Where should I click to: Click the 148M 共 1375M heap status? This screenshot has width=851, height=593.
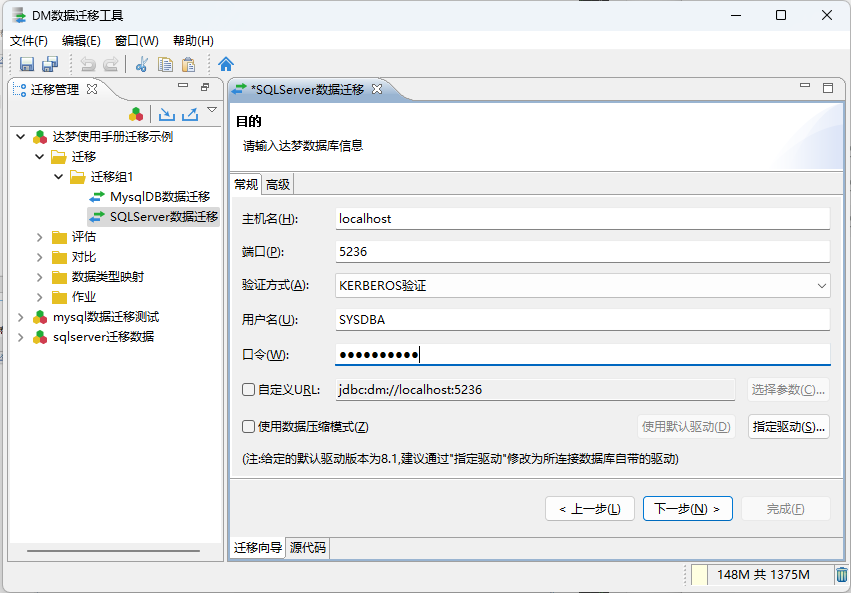[763, 575]
